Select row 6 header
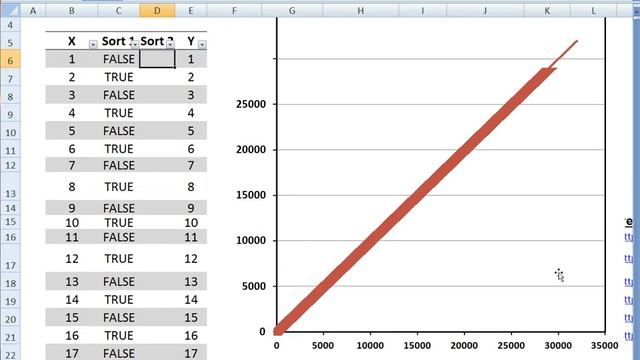 tap(10, 60)
